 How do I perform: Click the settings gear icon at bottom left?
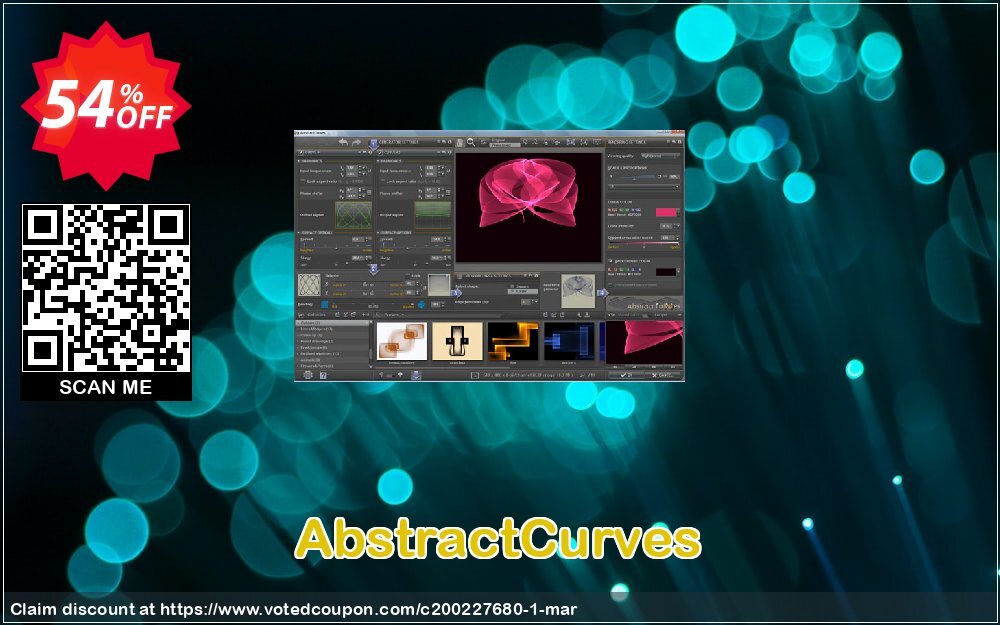coord(308,375)
